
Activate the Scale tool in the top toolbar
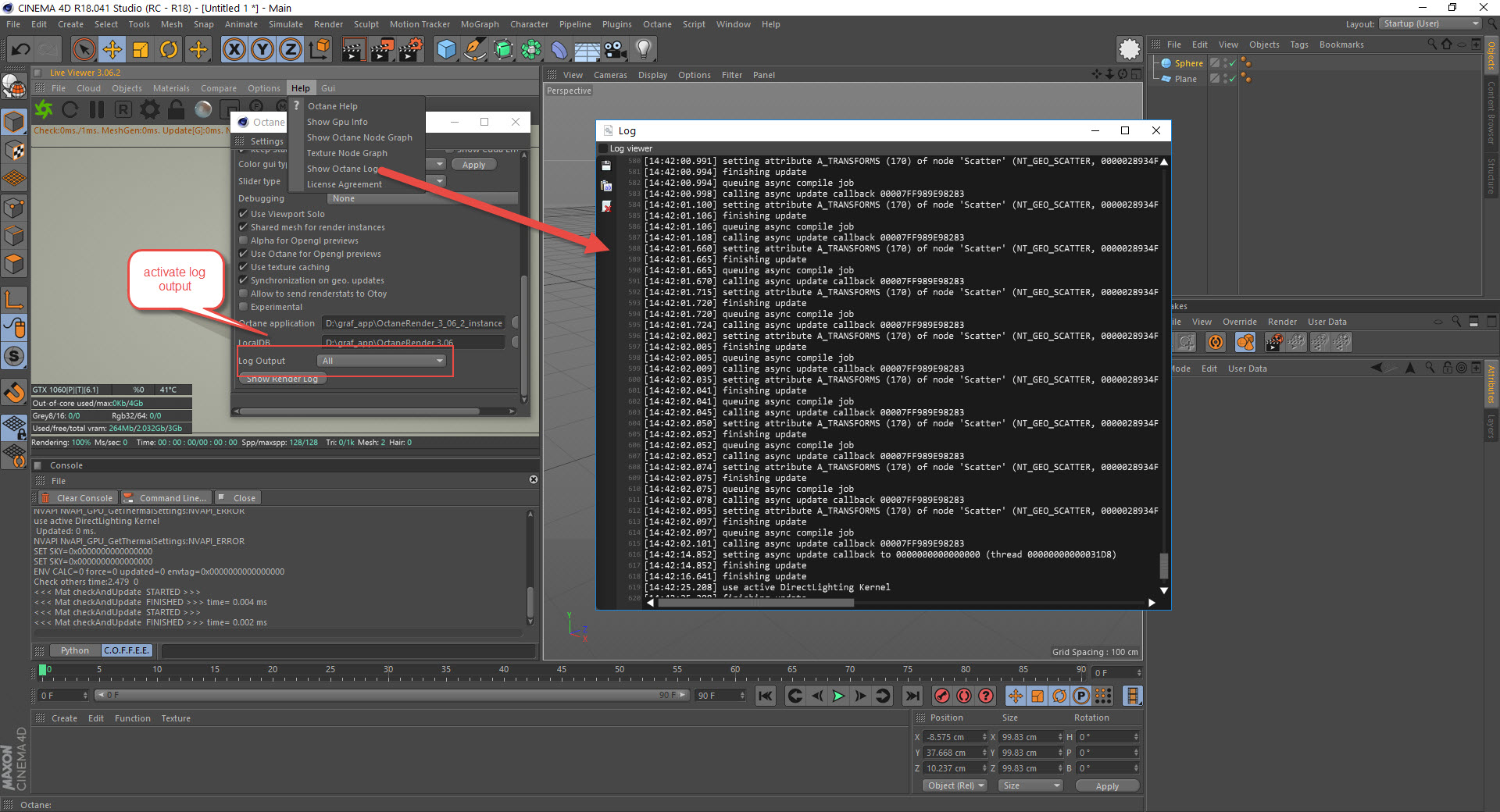pos(141,49)
